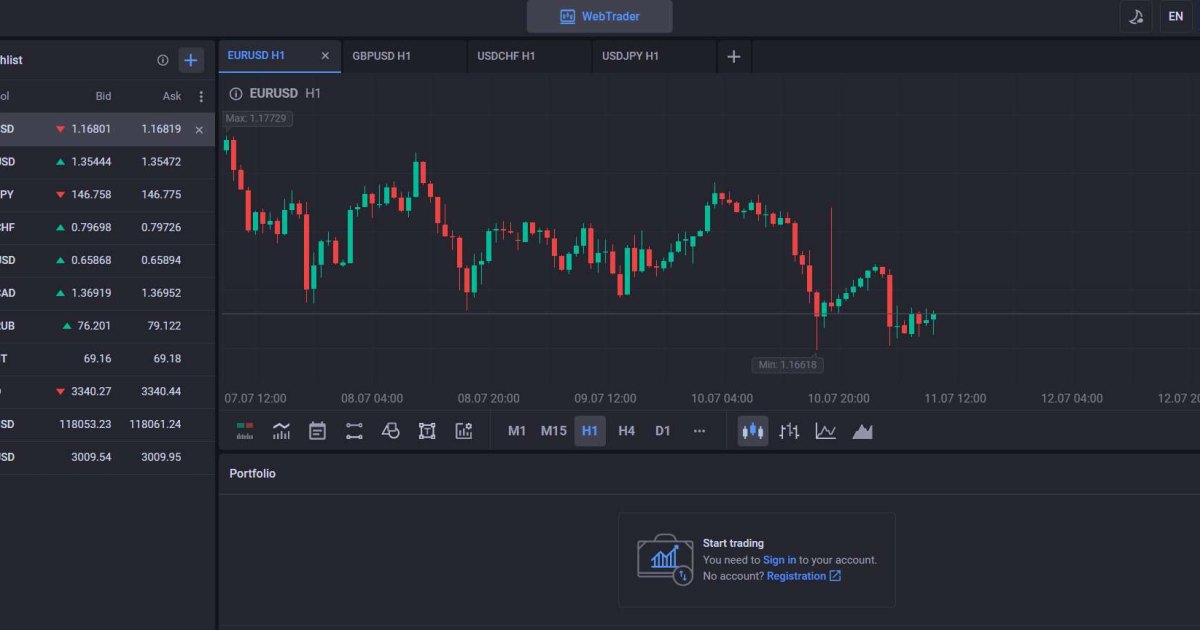Switch chart to bar style

pos(789,431)
